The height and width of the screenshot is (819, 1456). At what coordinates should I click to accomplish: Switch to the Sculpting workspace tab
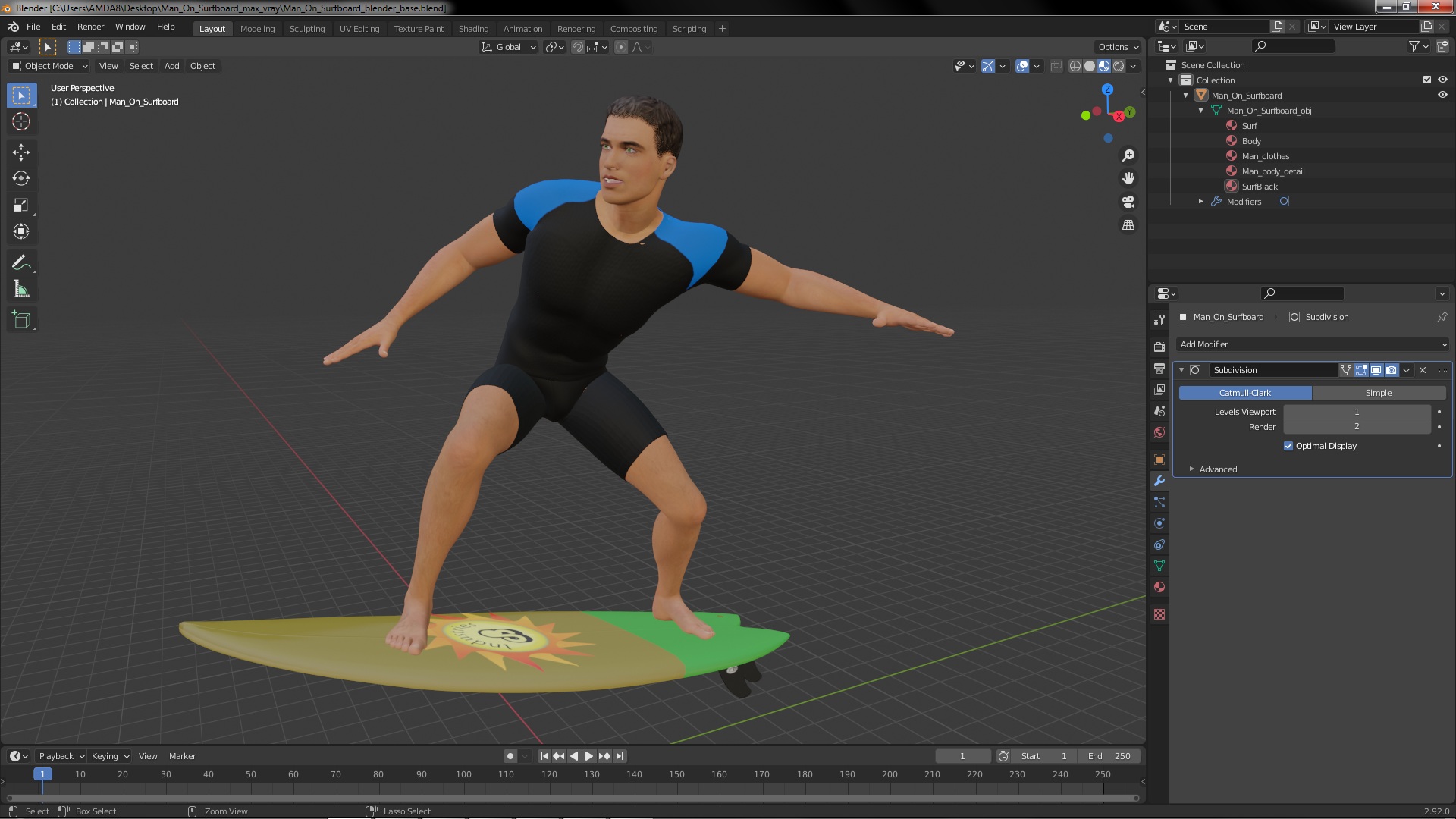coord(306,29)
